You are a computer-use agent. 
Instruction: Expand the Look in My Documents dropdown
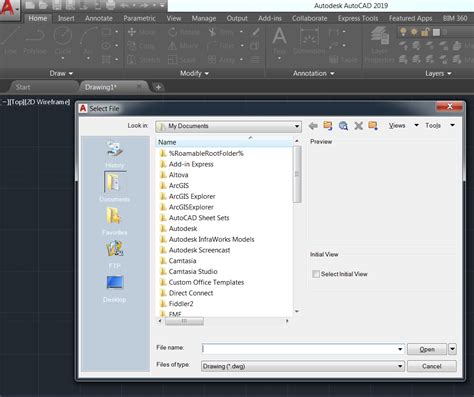pos(228,126)
